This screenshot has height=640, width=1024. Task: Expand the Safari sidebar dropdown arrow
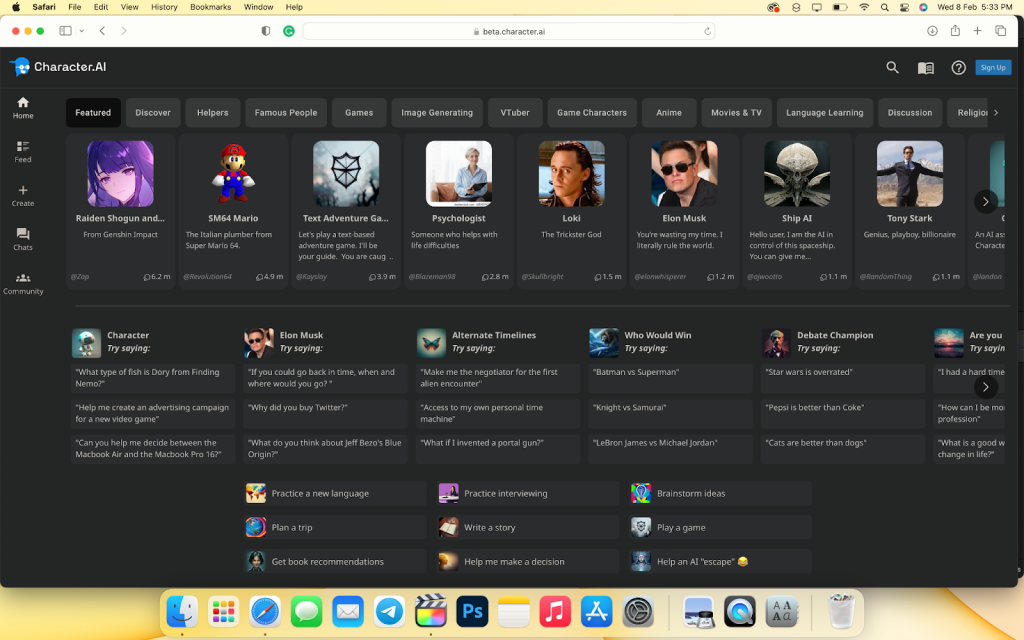(x=82, y=31)
